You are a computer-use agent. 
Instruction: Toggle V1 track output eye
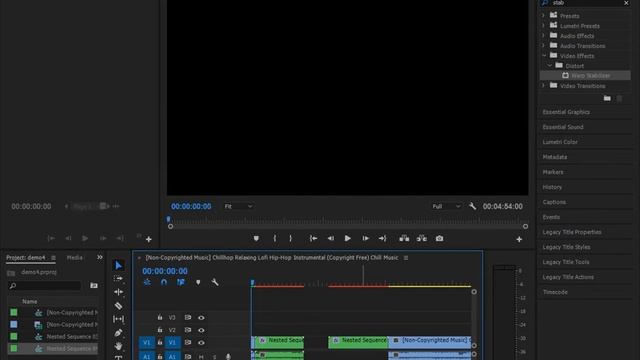point(201,343)
